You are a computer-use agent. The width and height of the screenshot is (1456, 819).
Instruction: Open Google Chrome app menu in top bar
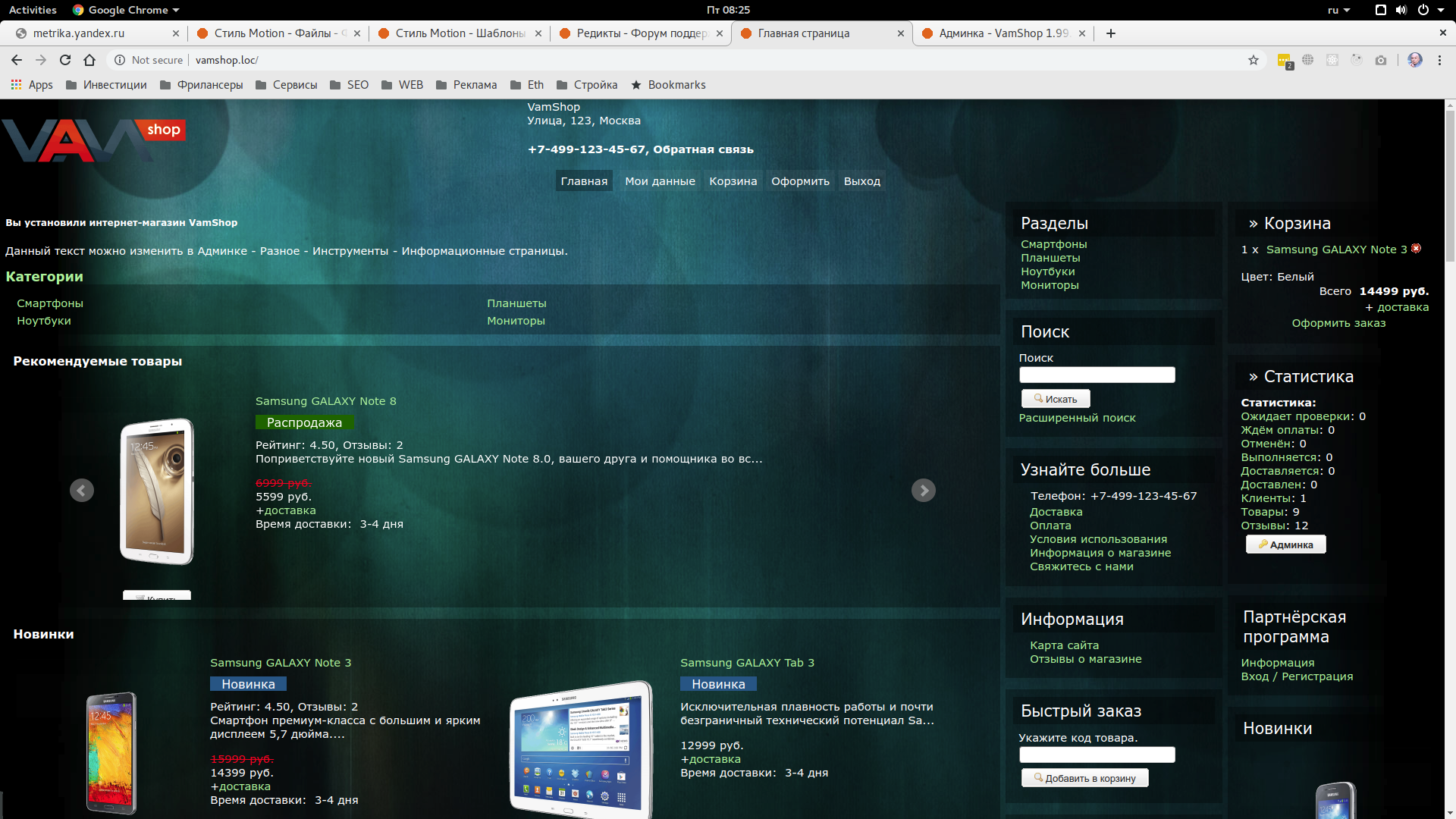pos(126,10)
